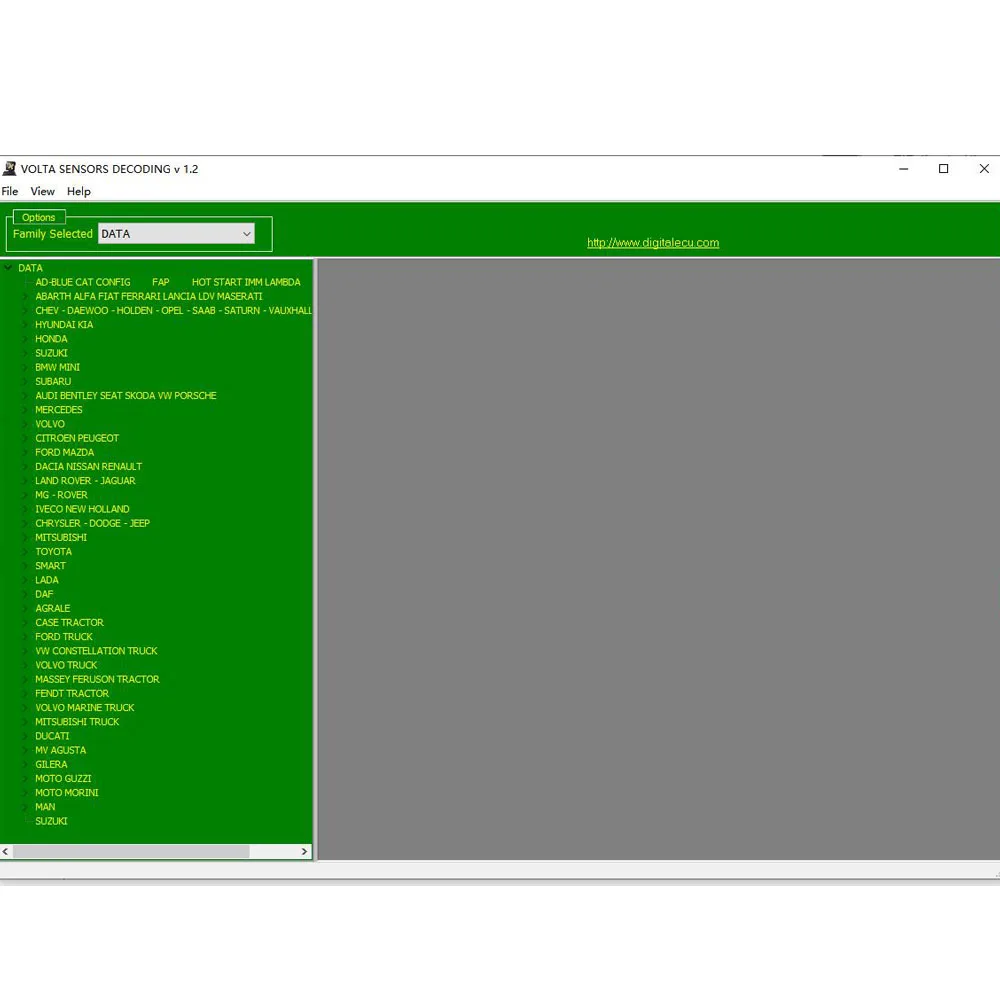Select the VOLVO tree item

[50, 424]
